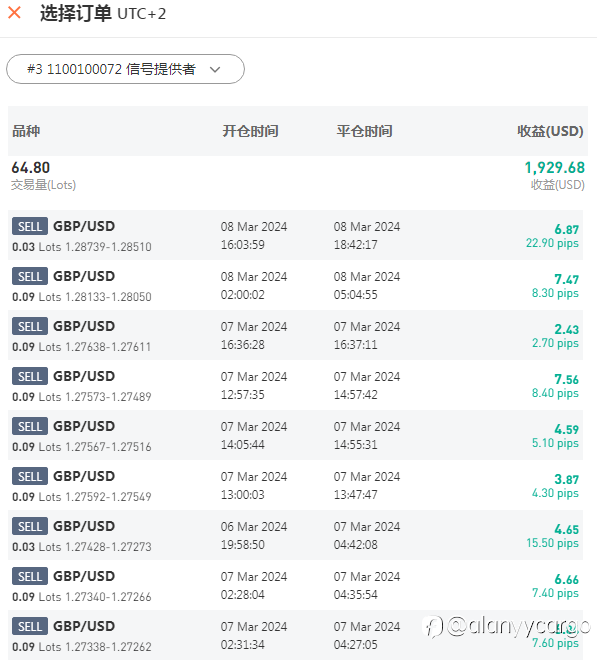Select the 品种 column header
597x664 pixels.
[26, 131]
